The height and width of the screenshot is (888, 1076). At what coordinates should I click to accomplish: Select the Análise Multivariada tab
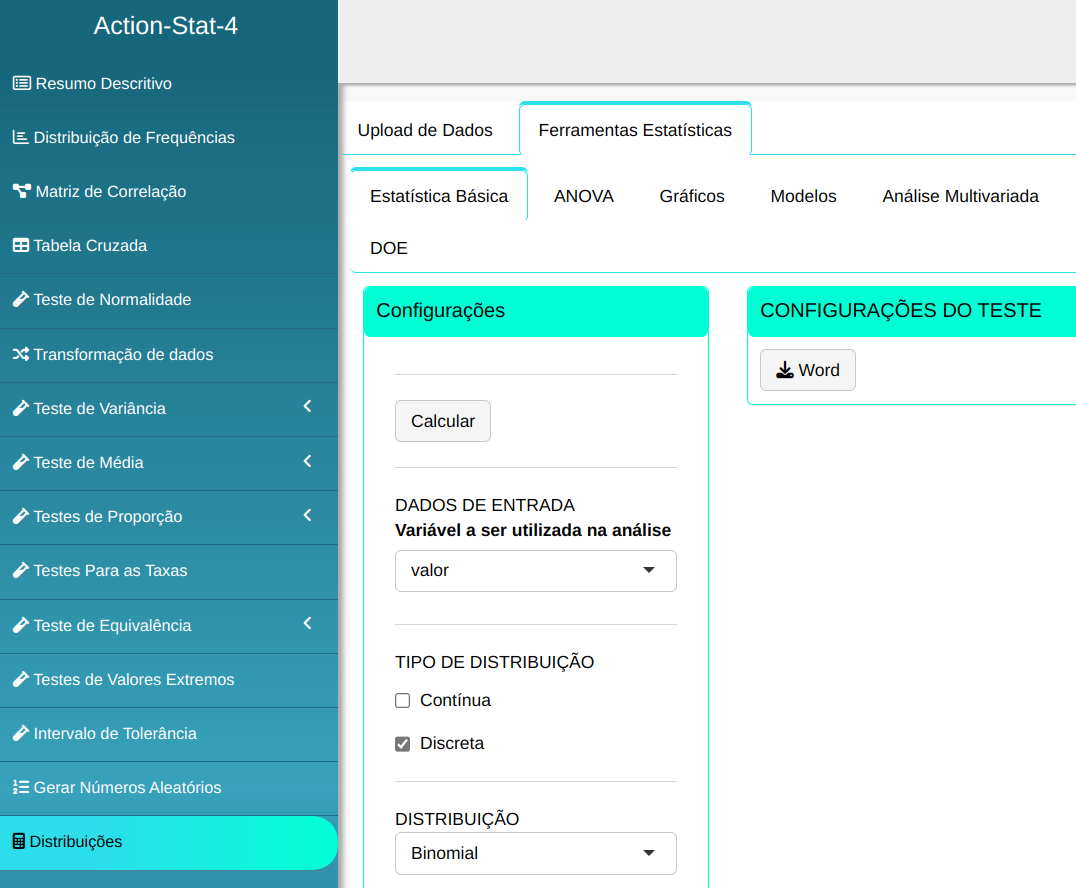960,196
